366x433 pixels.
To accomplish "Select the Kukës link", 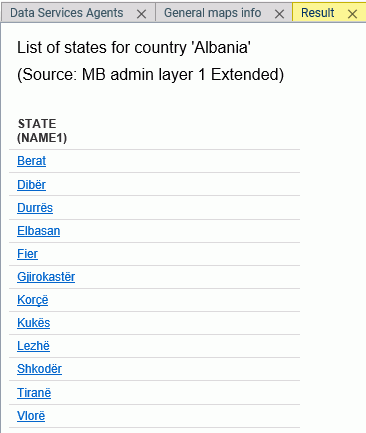I will [34, 323].
